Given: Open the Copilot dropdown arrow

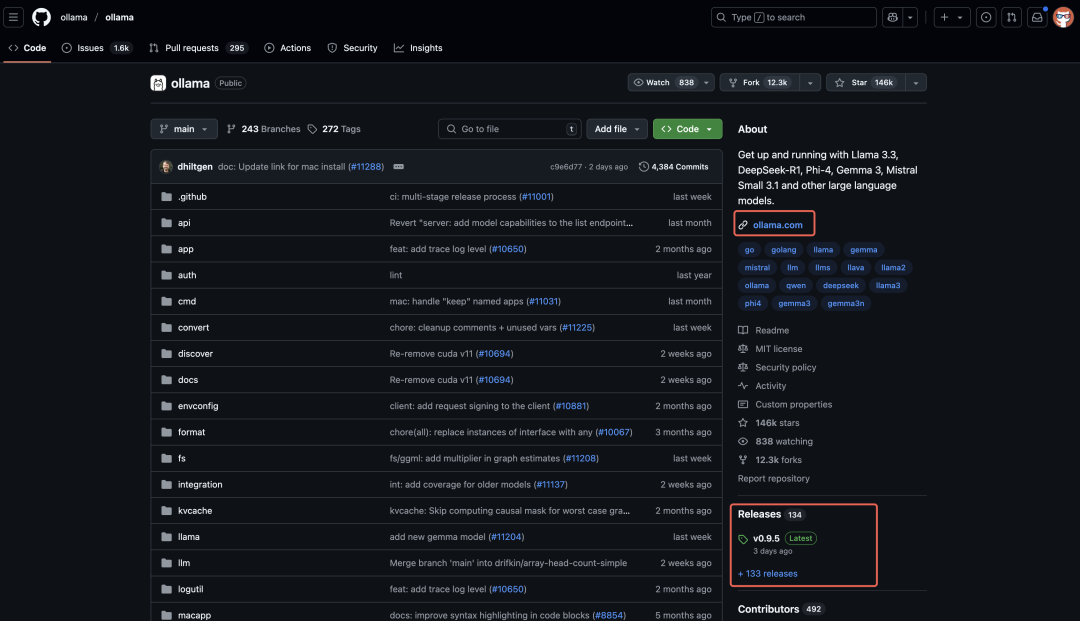Looking at the screenshot, I should click(x=910, y=17).
